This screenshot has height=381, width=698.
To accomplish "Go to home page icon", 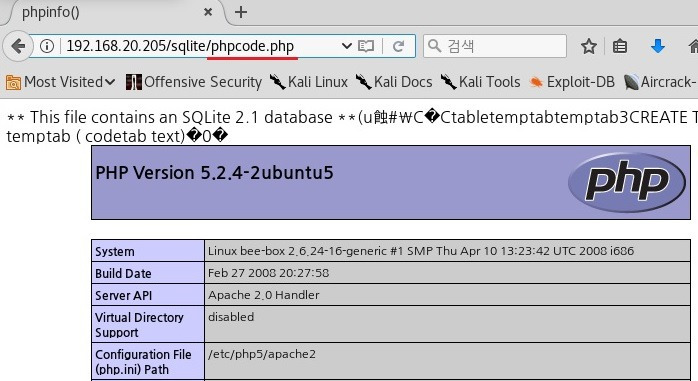I will pyautogui.click(x=693, y=46).
